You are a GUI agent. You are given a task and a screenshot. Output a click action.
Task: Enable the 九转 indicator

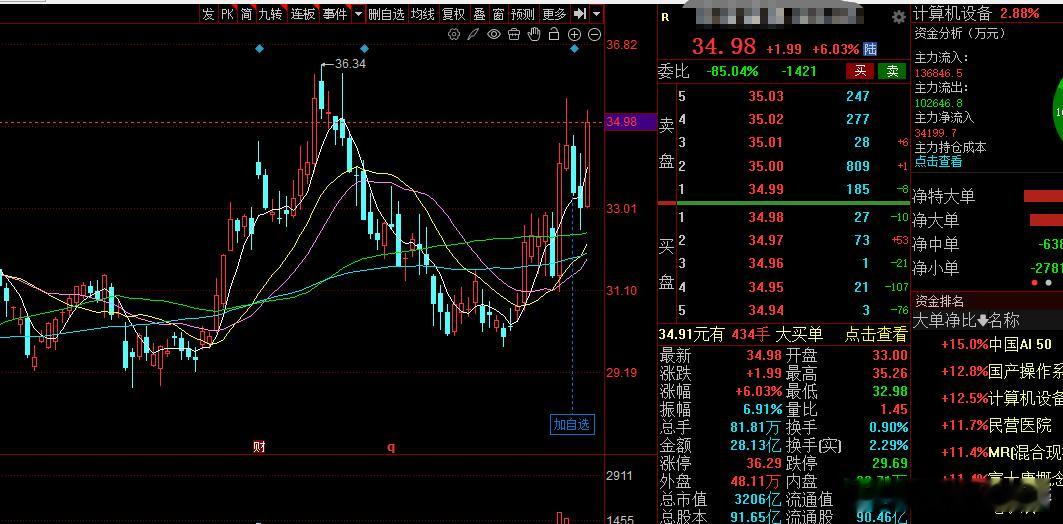[x=270, y=14]
